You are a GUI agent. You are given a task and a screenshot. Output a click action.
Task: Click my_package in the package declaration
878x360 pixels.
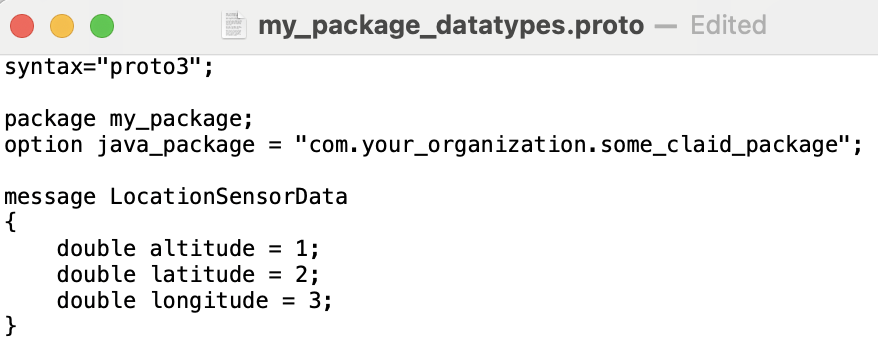175,120
